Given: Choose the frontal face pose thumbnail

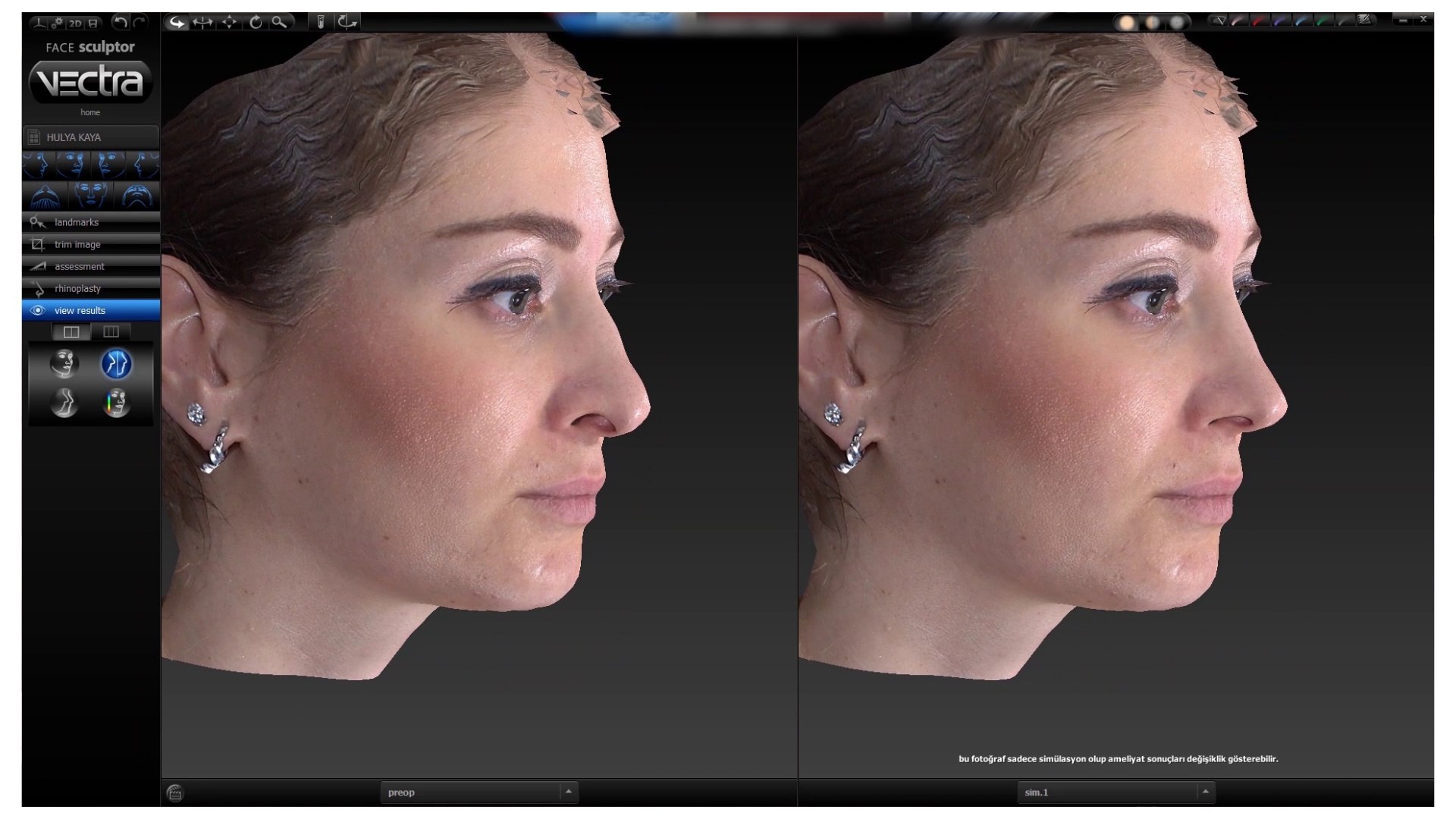Looking at the screenshot, I should (90, 195).
